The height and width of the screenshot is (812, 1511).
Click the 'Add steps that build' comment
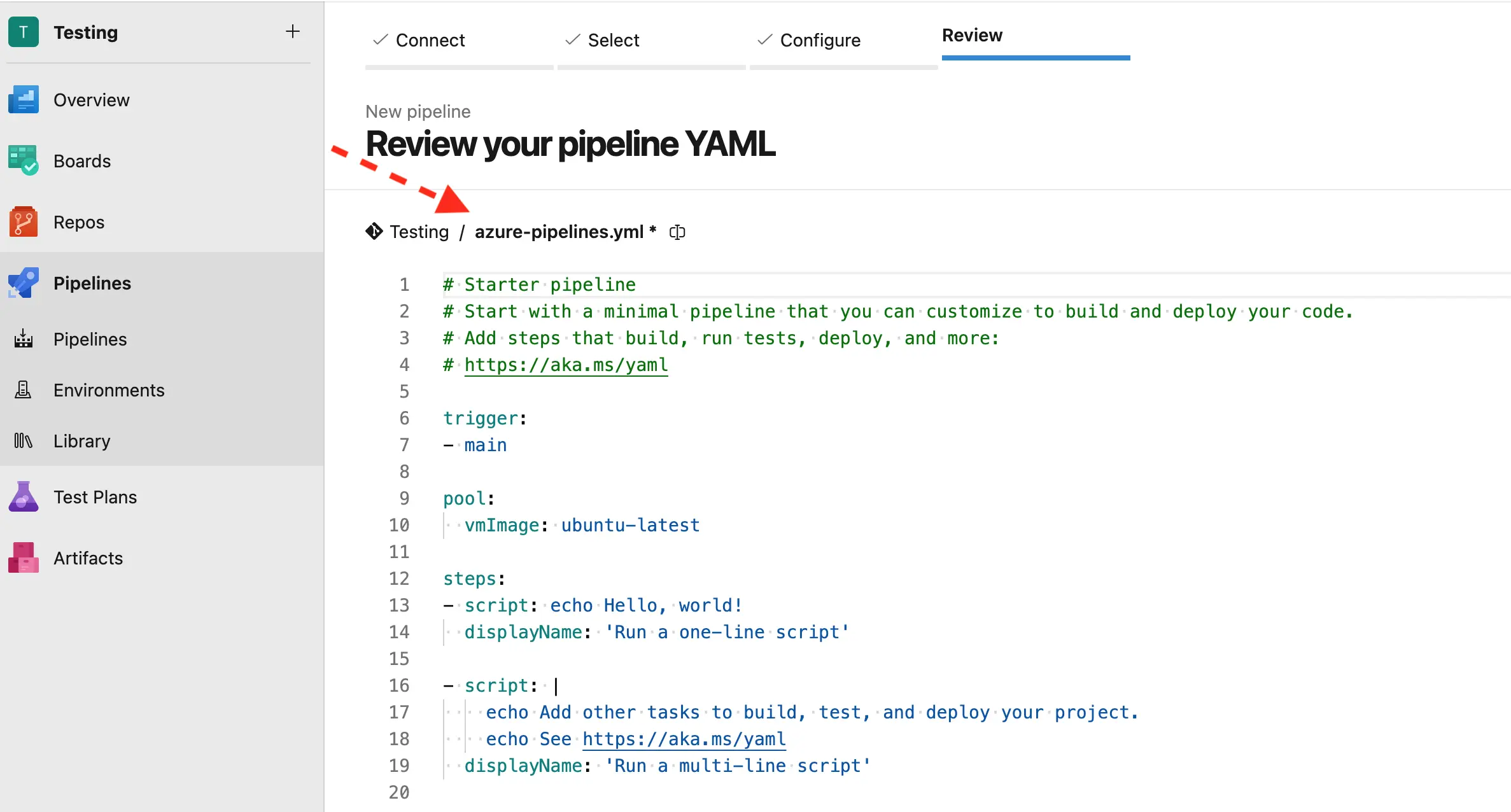[x=721, y=338]
